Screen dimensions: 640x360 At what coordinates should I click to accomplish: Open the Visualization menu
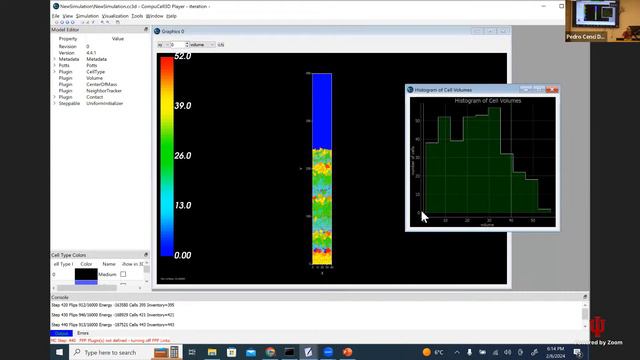pos(115,16)
